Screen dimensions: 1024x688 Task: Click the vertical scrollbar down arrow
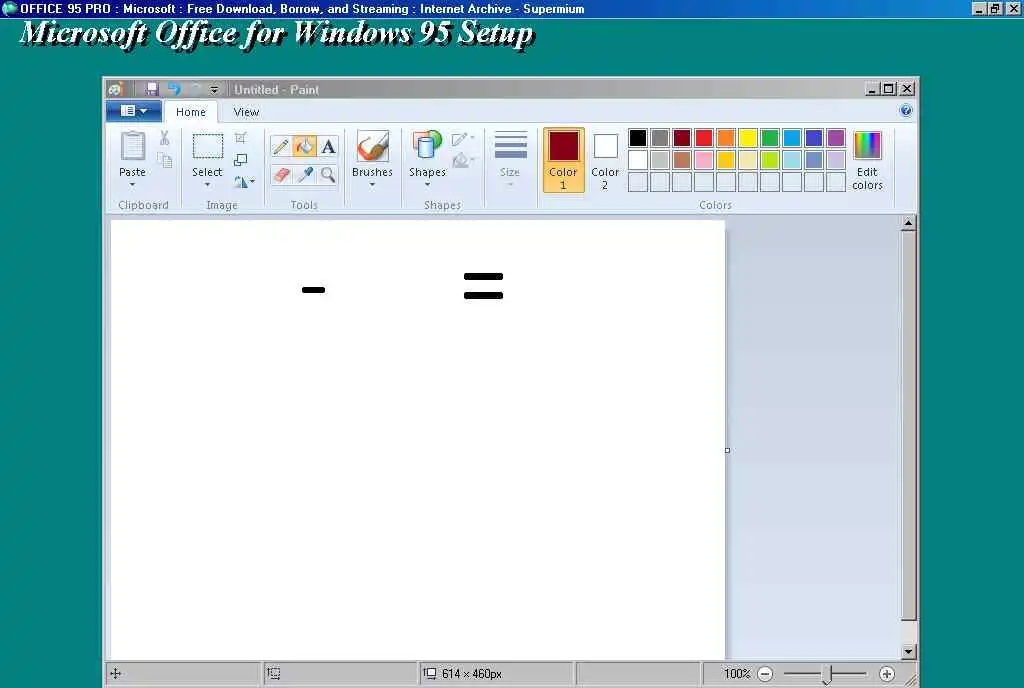[x=908, y=651]
